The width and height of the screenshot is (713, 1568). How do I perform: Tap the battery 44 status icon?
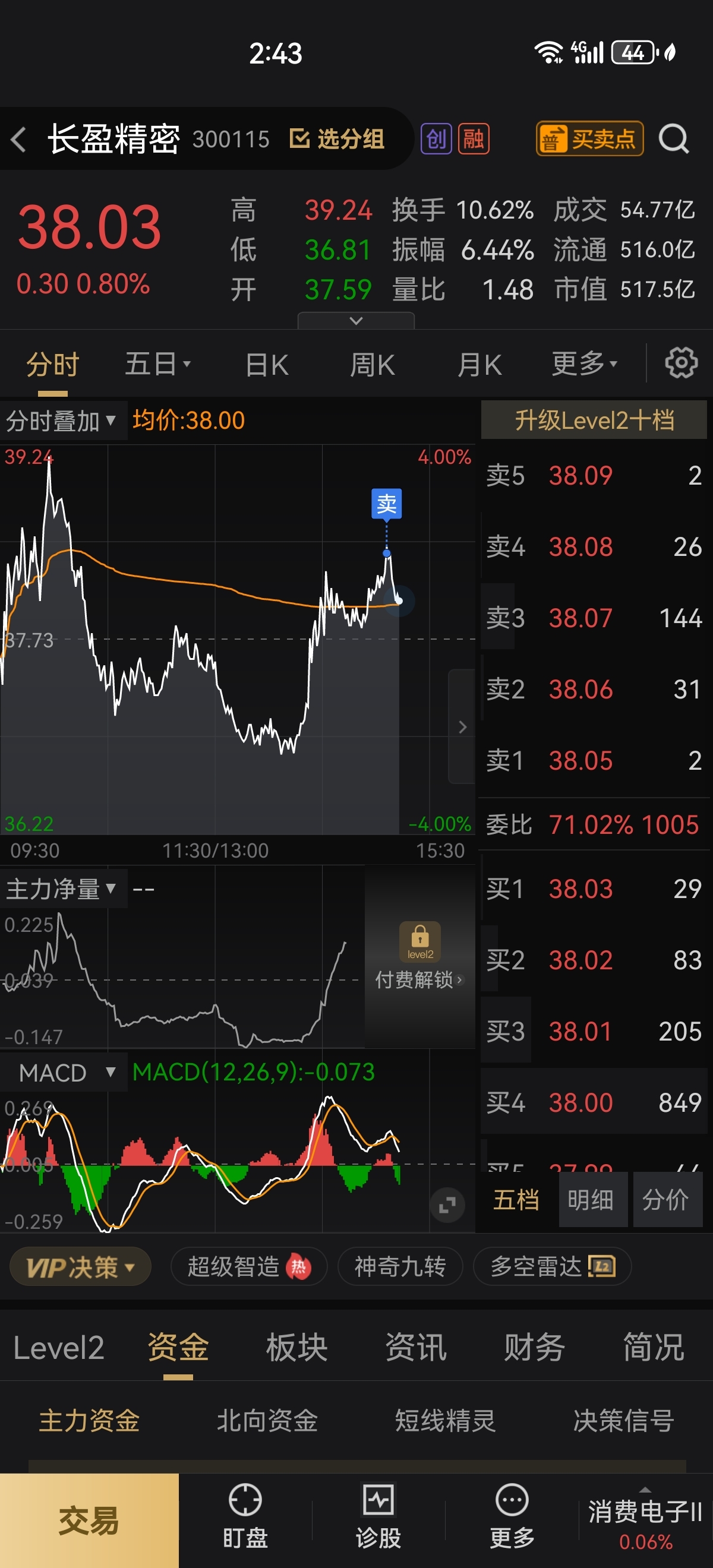tap(635, 52)
